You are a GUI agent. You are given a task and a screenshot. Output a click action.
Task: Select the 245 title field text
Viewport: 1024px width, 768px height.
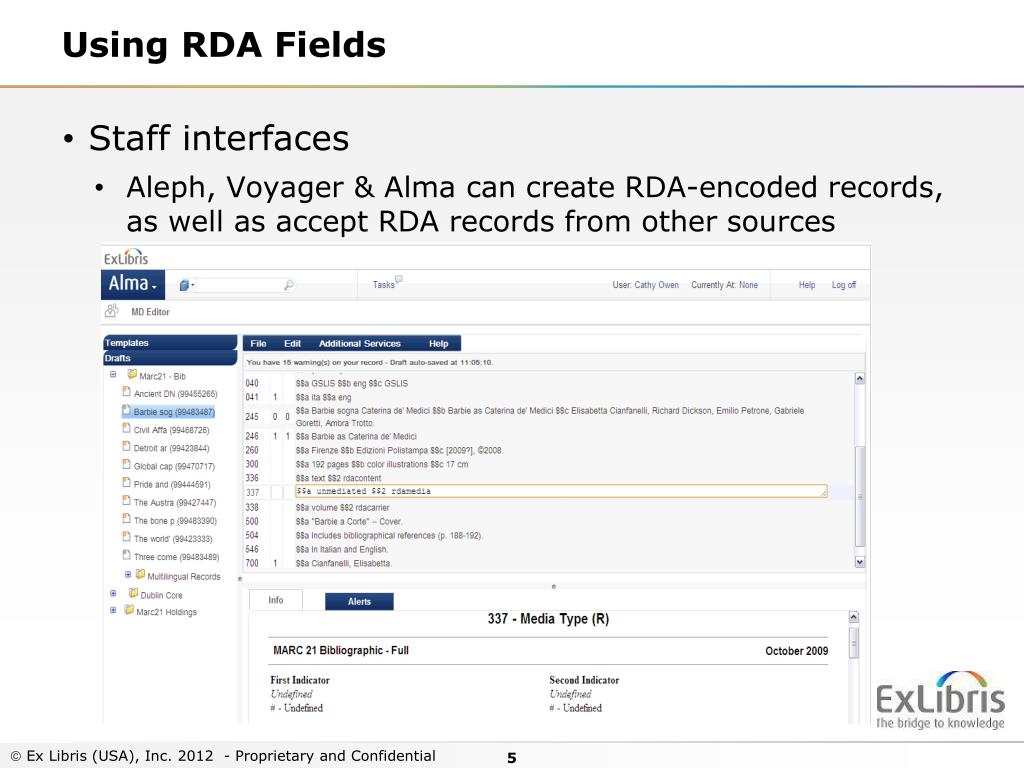point(550,417)
